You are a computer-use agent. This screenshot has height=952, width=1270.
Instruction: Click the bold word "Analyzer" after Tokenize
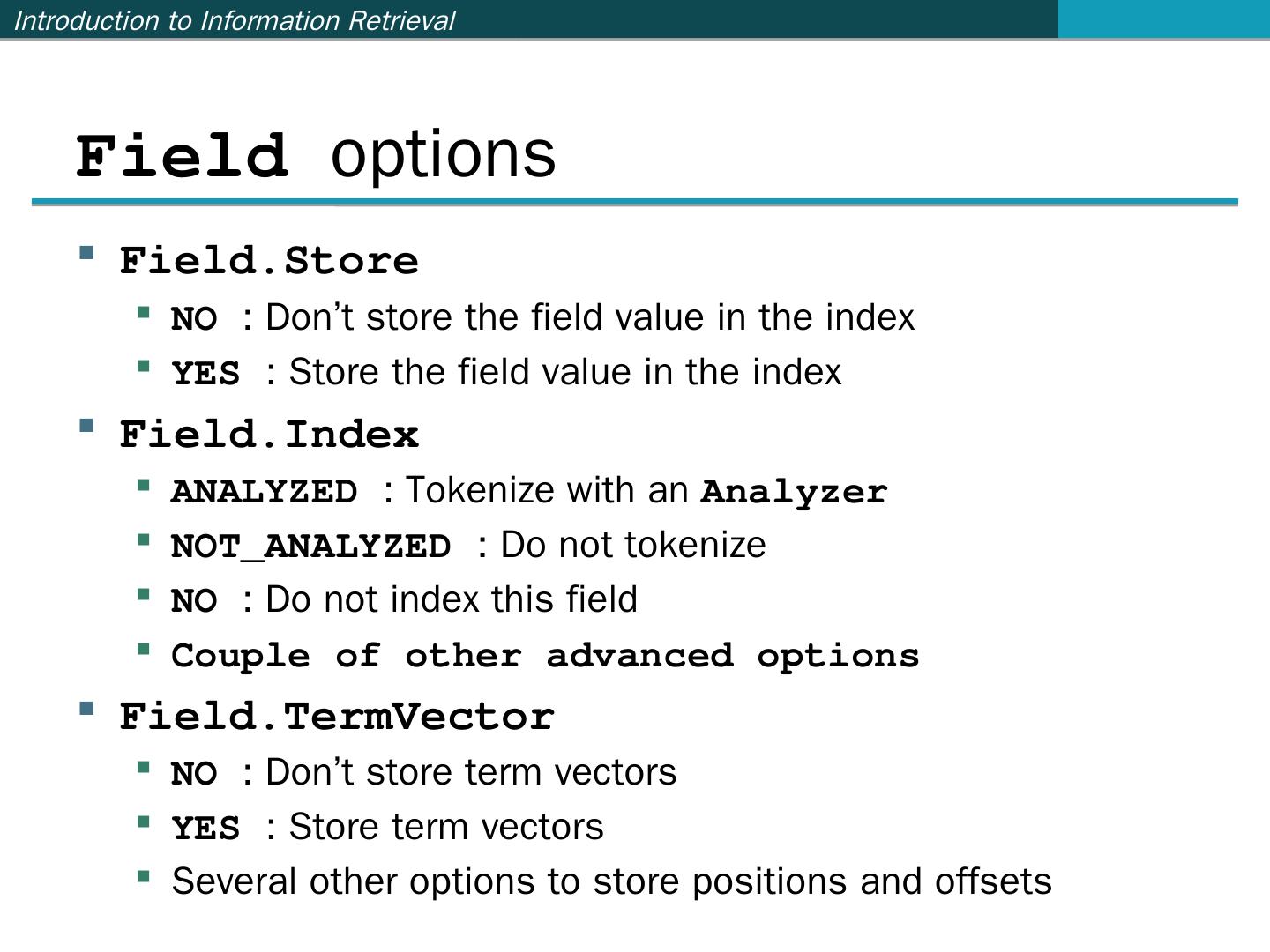(794, 491)
